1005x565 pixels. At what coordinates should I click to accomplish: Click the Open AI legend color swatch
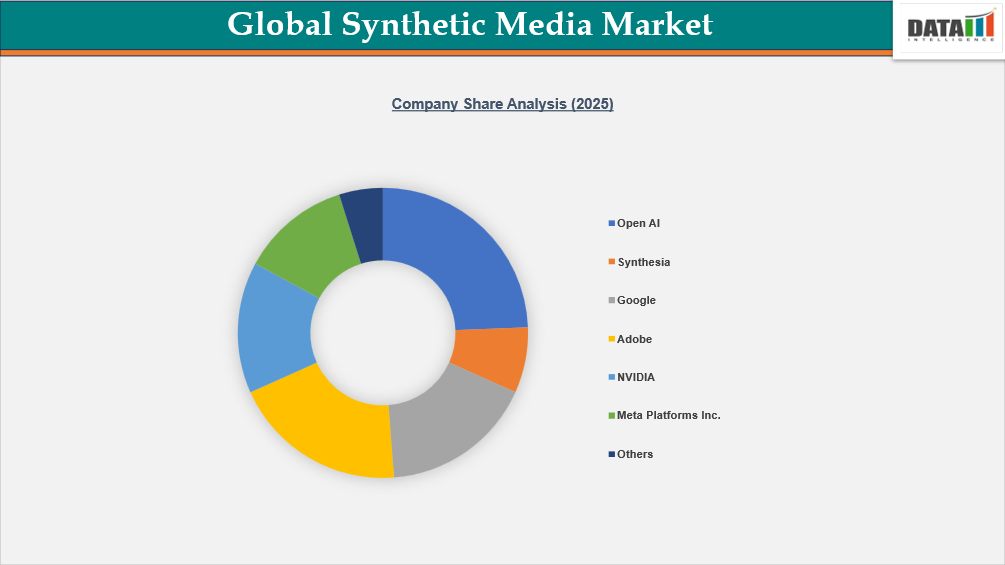point(611,224)
